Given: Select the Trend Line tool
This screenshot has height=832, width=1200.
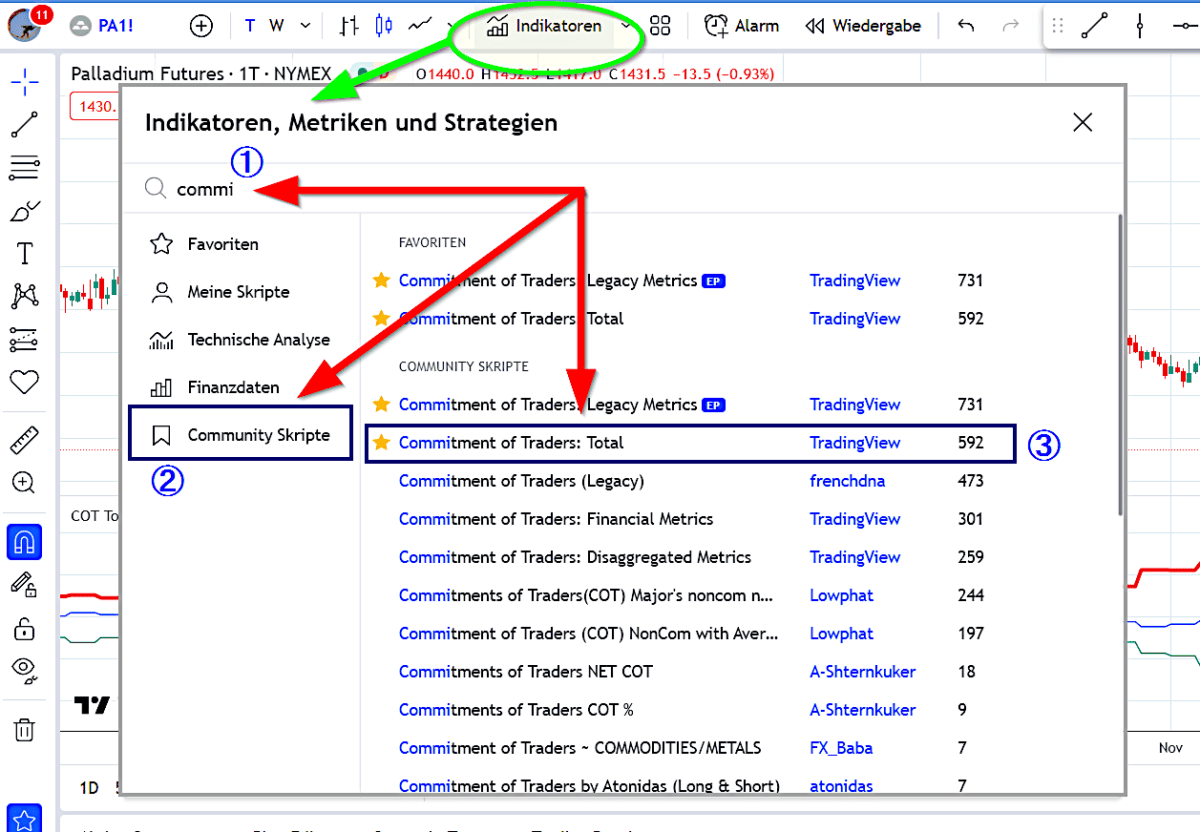Looking at the screenshot, I should point(22,125).
